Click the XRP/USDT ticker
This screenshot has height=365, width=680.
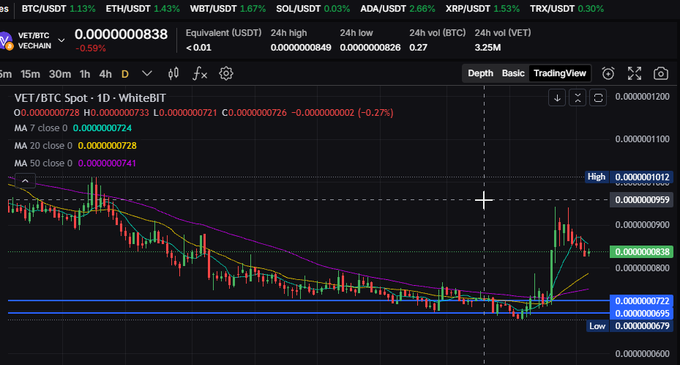tap(482, 9)
